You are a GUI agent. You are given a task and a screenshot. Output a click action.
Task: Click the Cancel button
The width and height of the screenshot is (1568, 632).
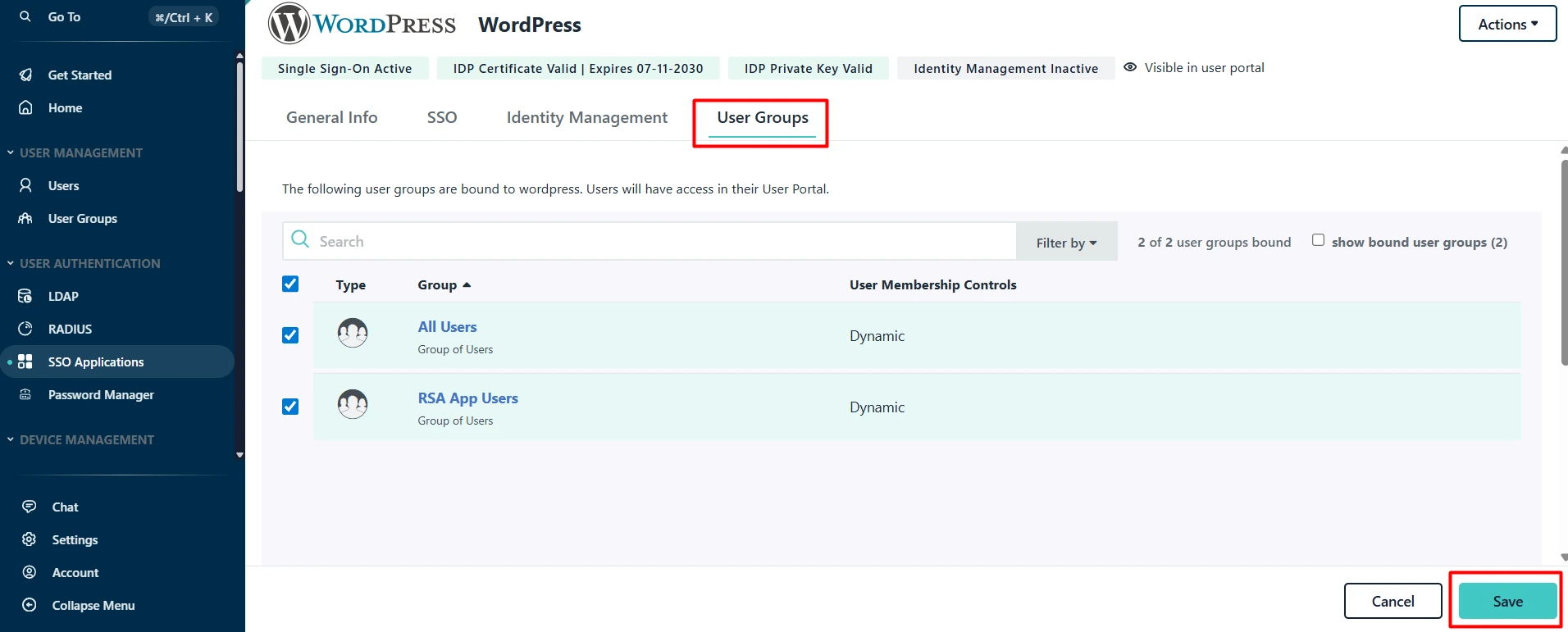pos(1393,601)
